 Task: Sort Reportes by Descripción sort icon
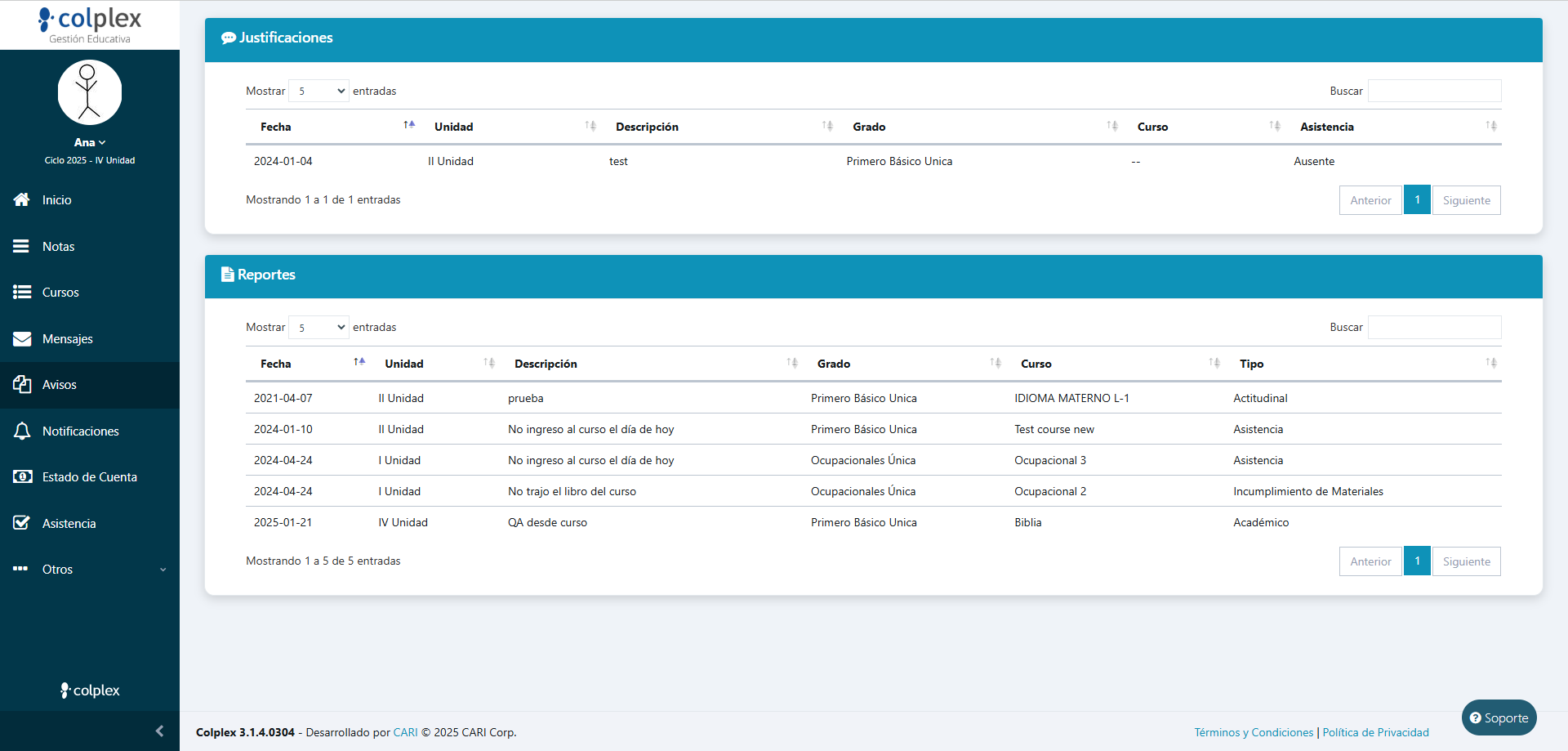pos(792,363)
